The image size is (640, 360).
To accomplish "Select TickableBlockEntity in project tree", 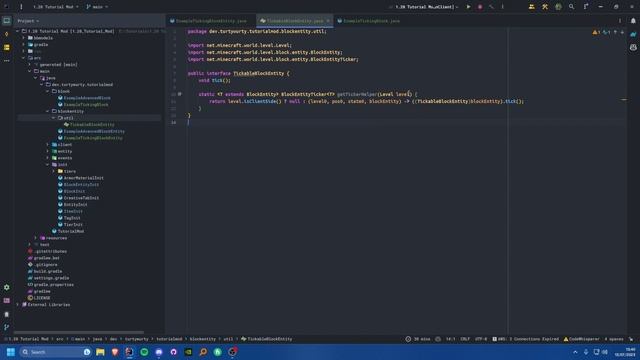I will [x=91, y=124].
